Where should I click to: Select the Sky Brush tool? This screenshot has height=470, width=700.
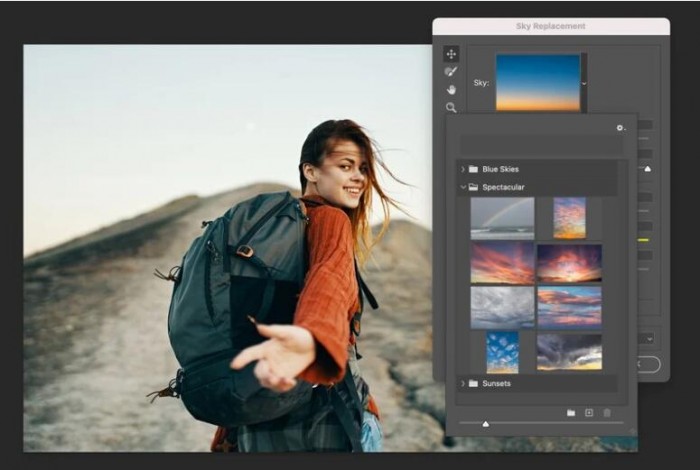451,71
